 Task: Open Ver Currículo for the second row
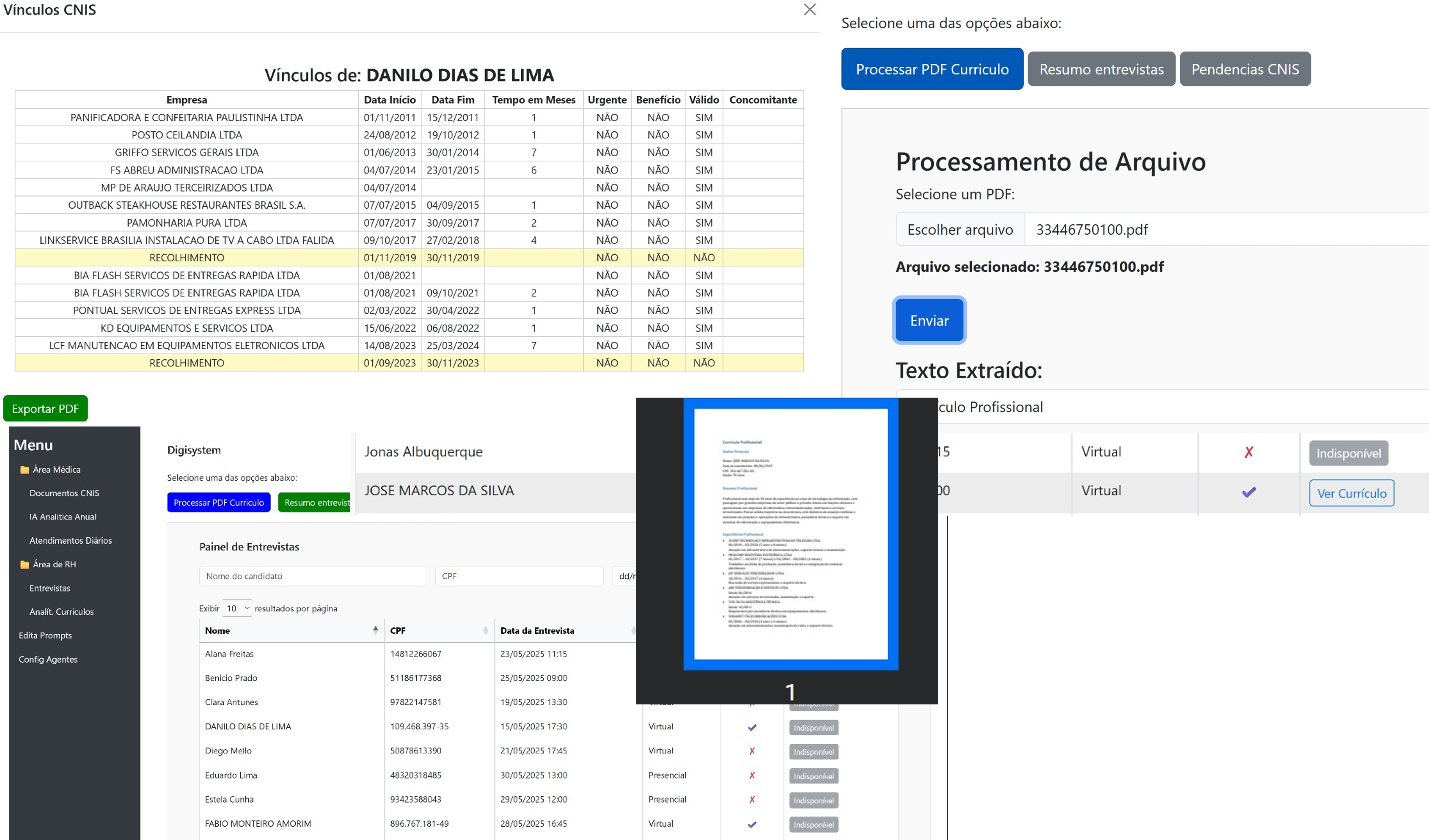click(1351, 492)
